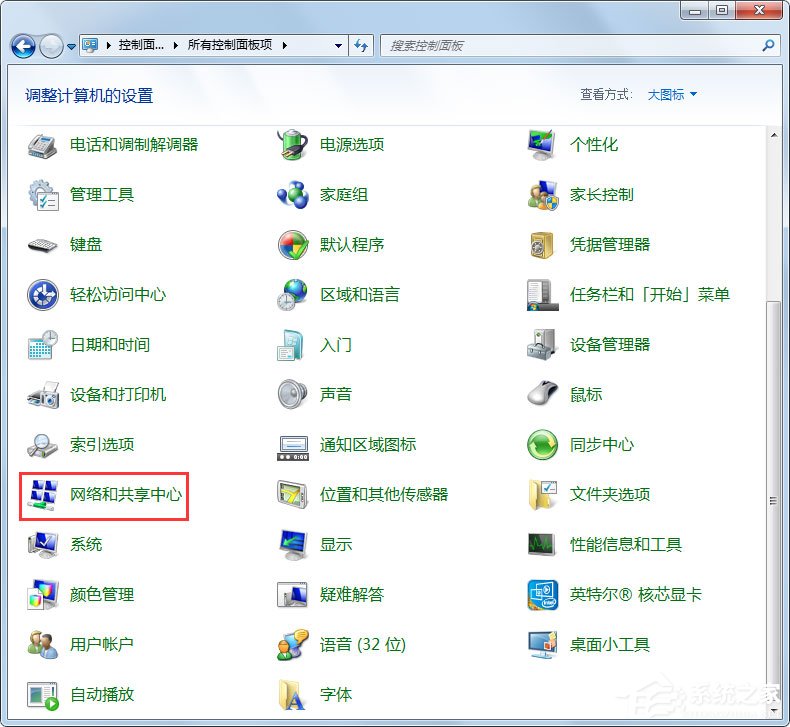Open the 日期和时间 calendar icon
This screenshot has height=727, width=790.
point(42,345)
